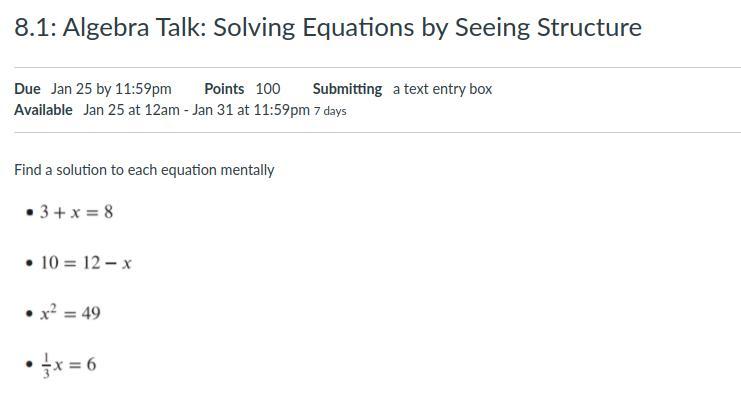The height and width of the screenshot is (404, 741).
Task: Click the bold Available label
Action: point(43,110)
